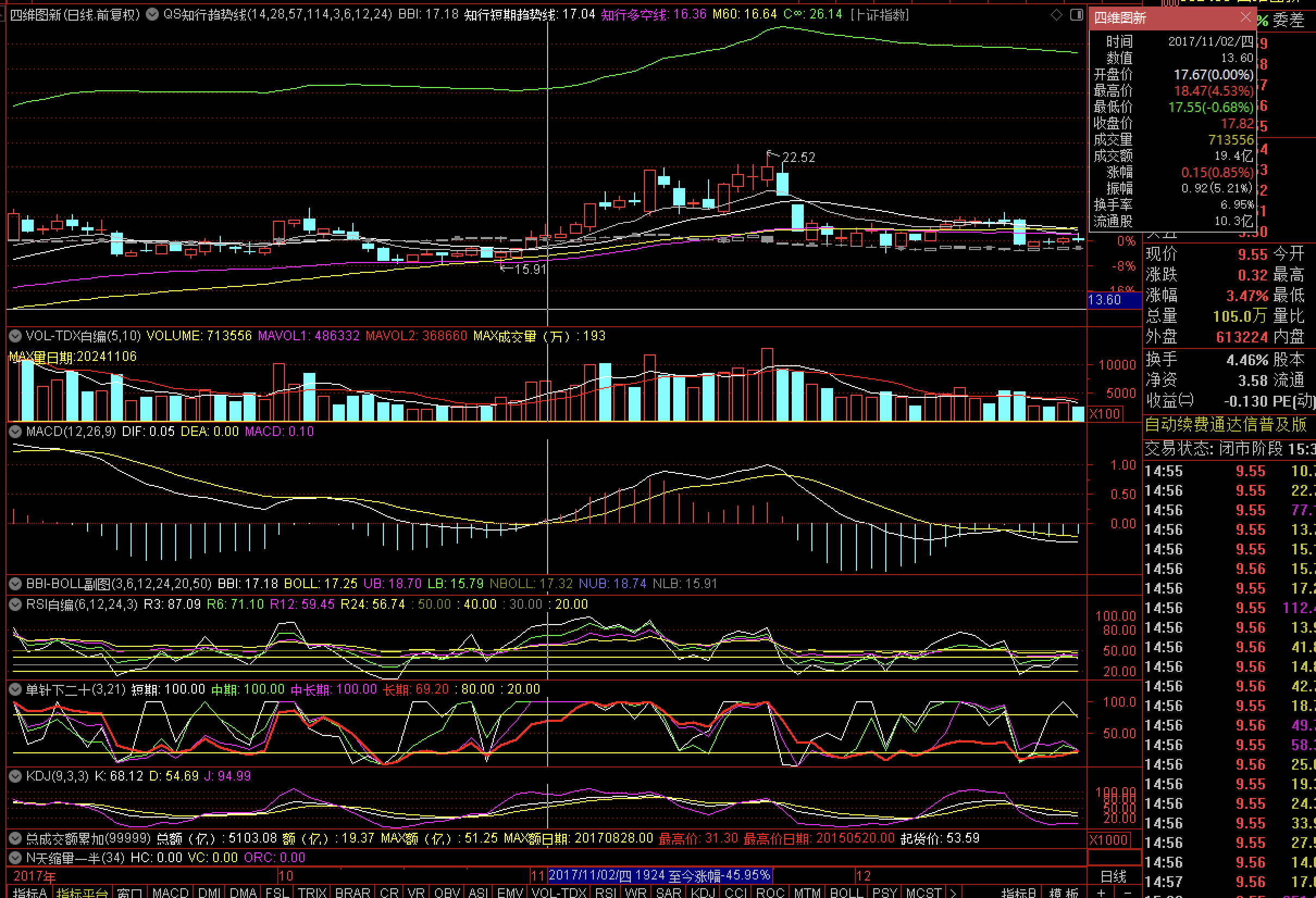This screenshot has height=898, width=1316.
Task: Click the circle icon beside 单针下二十
Action: point(15,689)
